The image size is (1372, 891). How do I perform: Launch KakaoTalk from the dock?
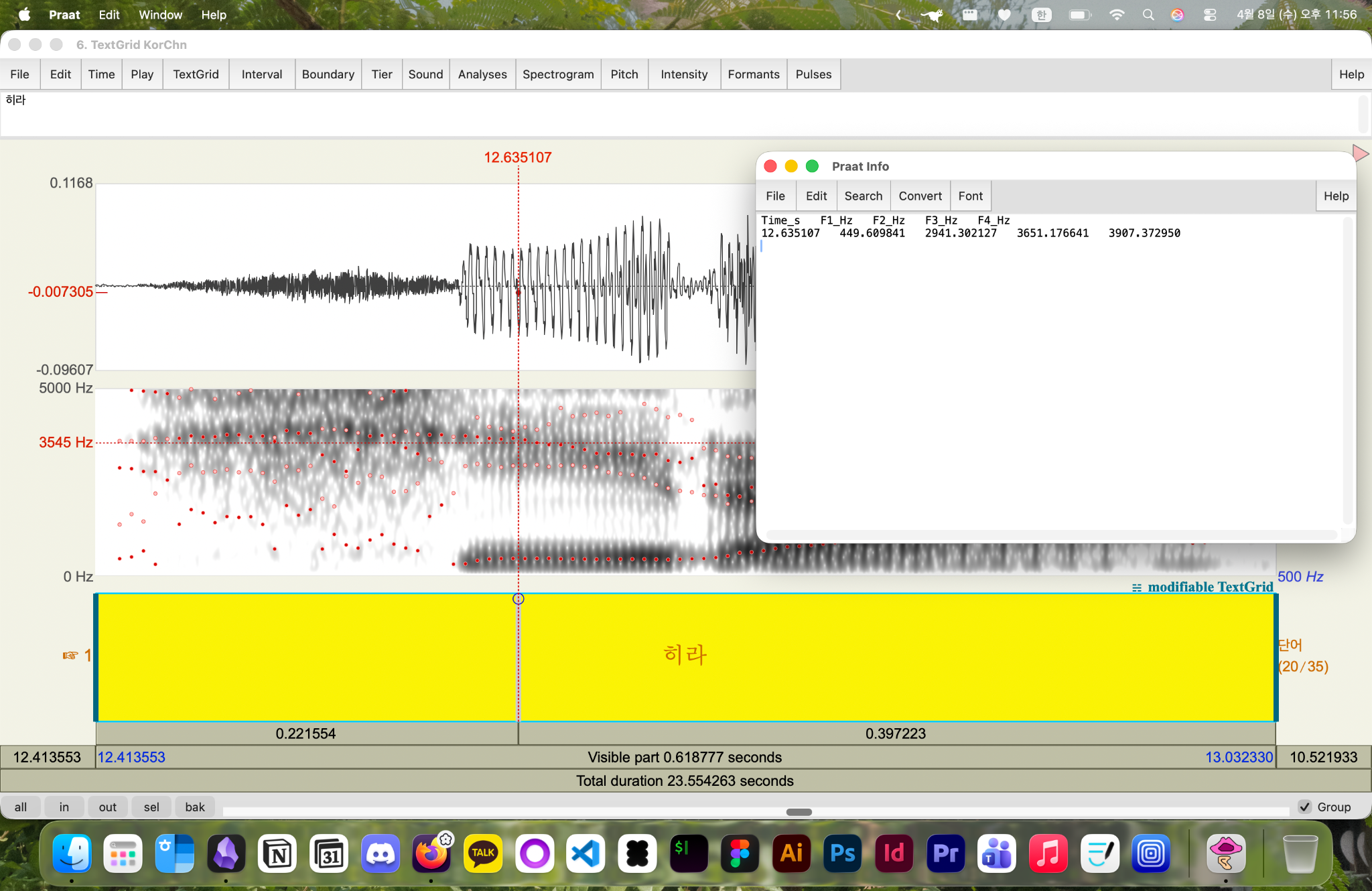pyautogui.click(x=482, y=853)
